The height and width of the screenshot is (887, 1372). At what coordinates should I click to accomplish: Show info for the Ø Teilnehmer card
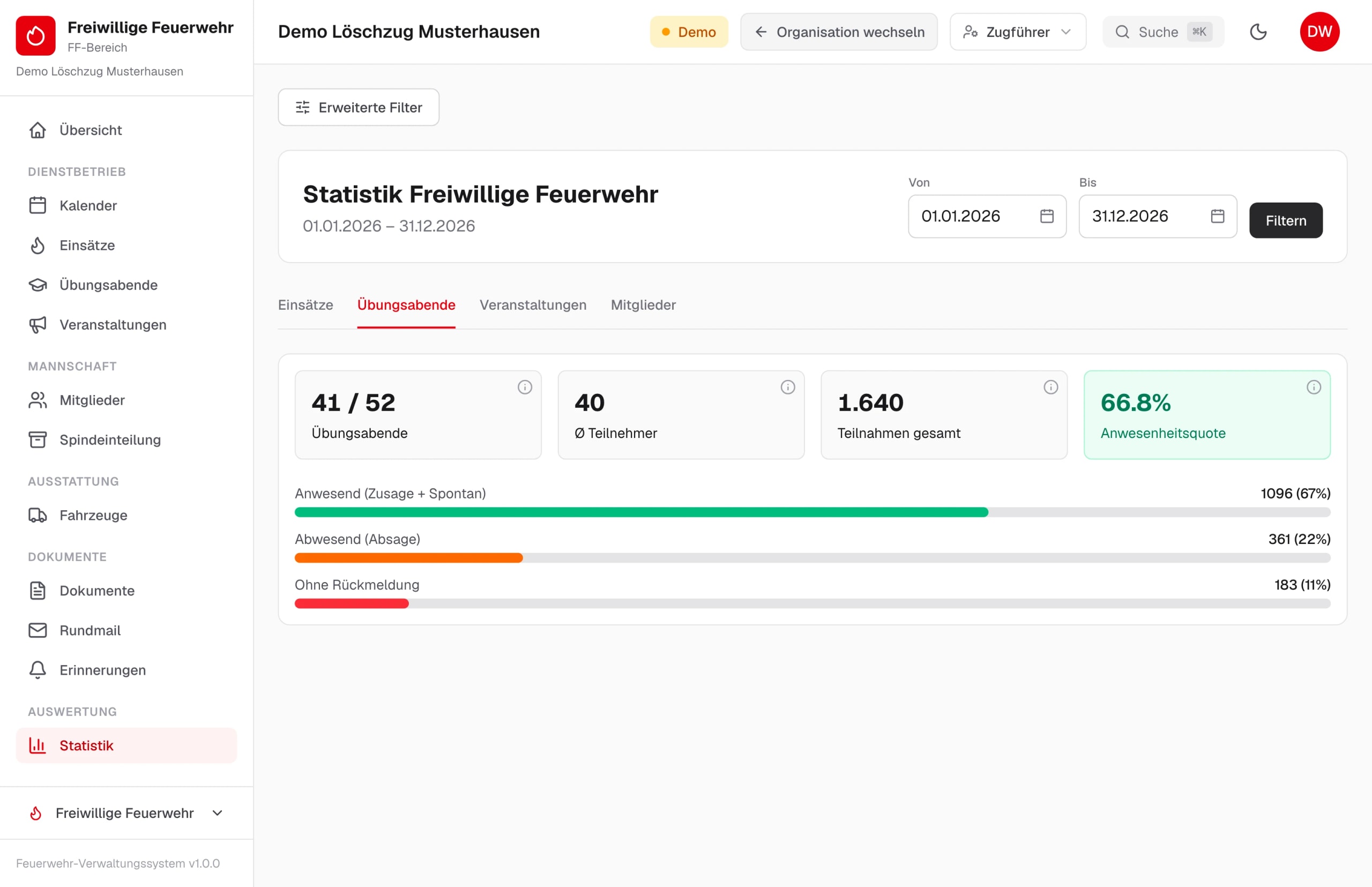tap(788, 387)
